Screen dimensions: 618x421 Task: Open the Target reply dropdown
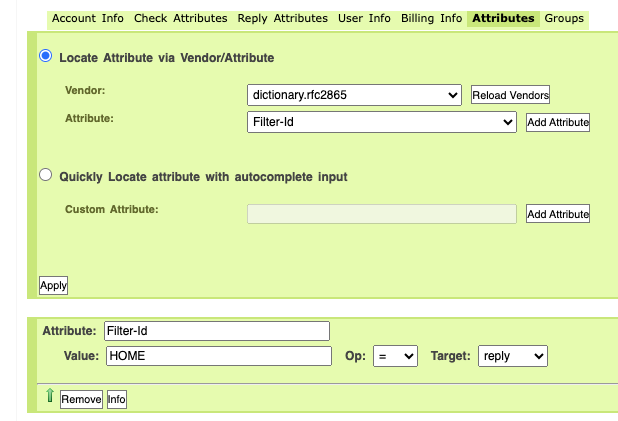coord(512,356)
